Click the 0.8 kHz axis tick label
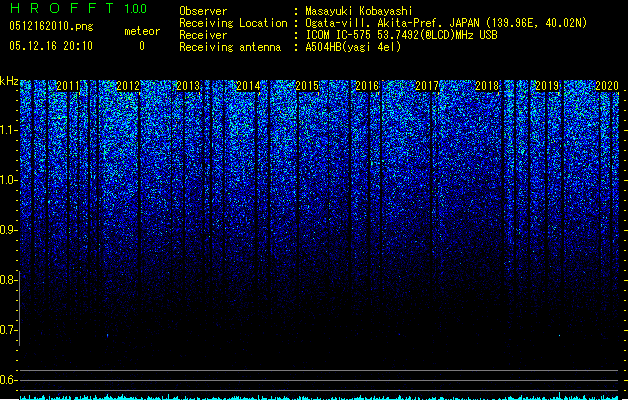The image size is (629, 400). pyautogui.click(x=9, y=280)
